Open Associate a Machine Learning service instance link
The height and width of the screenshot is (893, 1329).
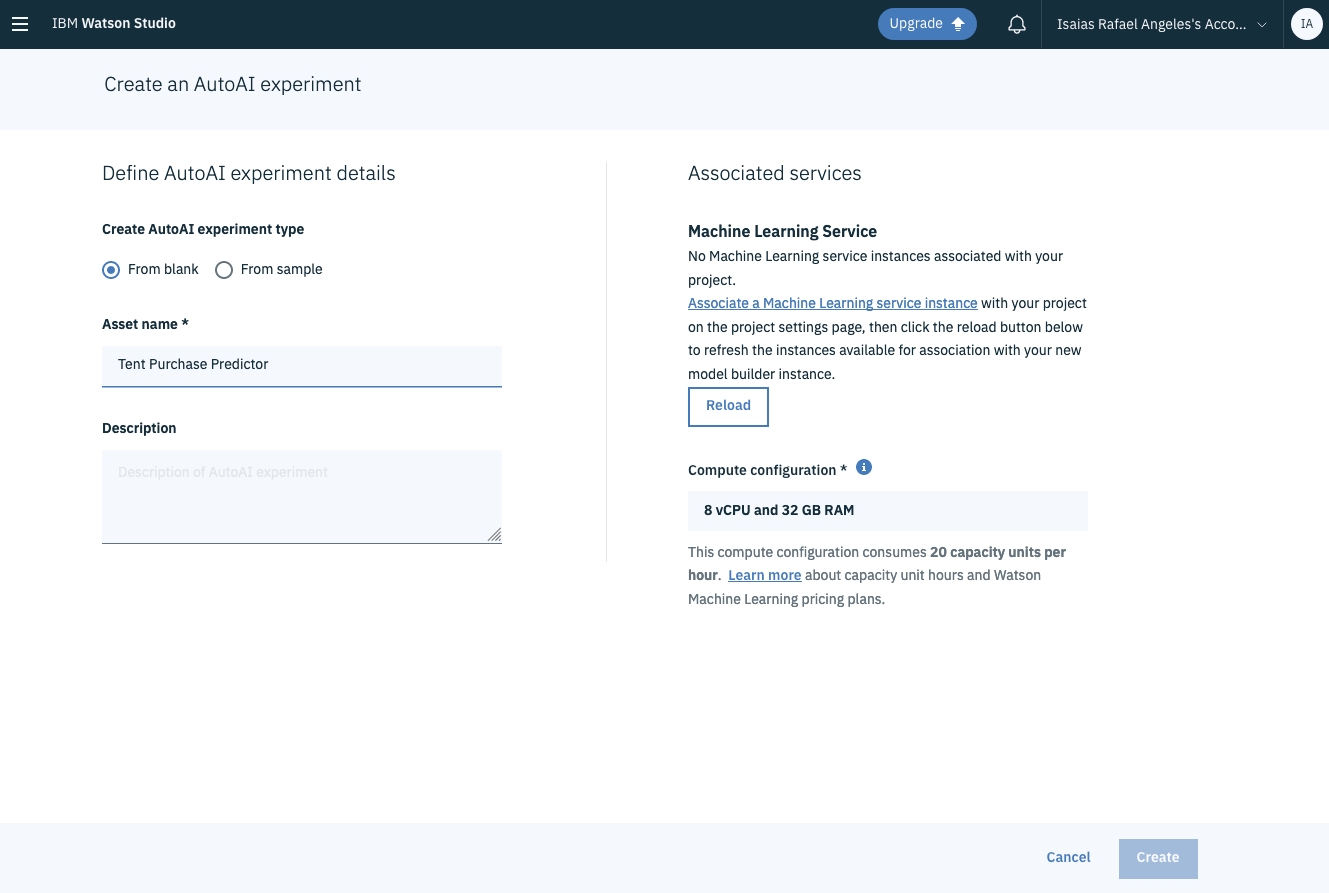(x=832, y=303)
